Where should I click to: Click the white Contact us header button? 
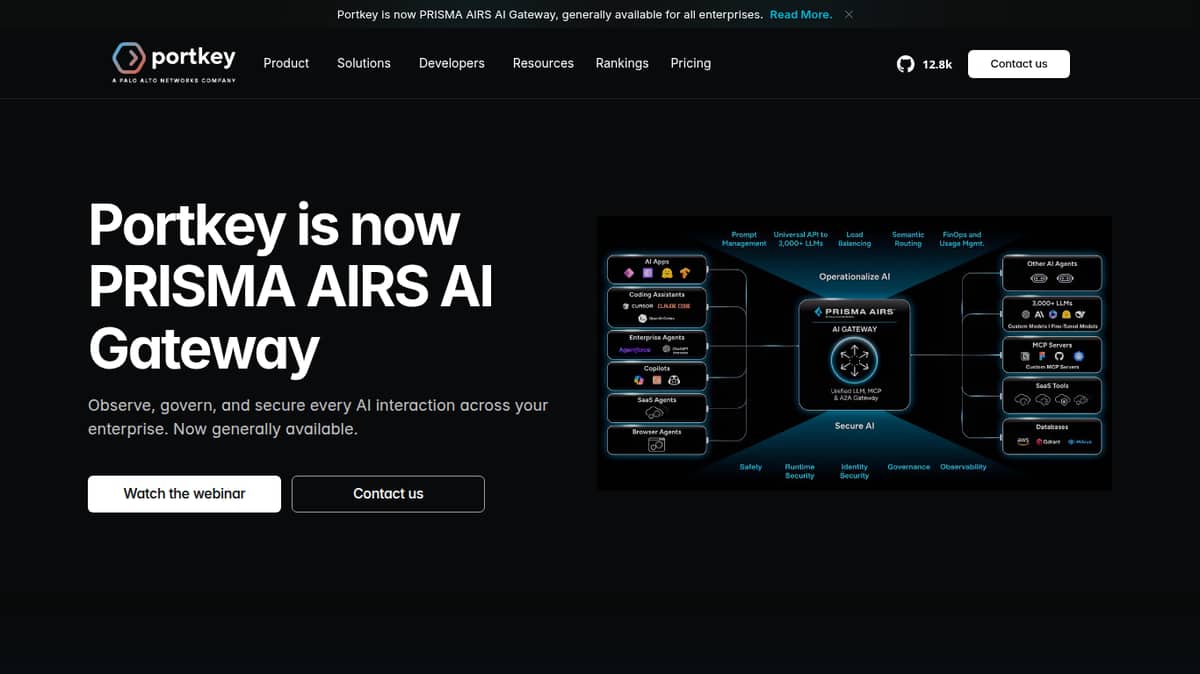pos(1019,64)
